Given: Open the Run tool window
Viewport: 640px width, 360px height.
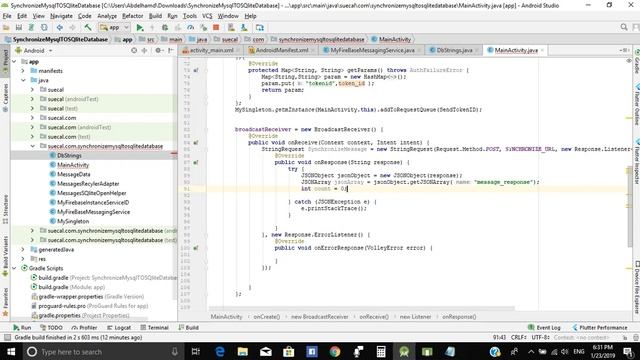Looking at the screenshot, I should point(22,327).
